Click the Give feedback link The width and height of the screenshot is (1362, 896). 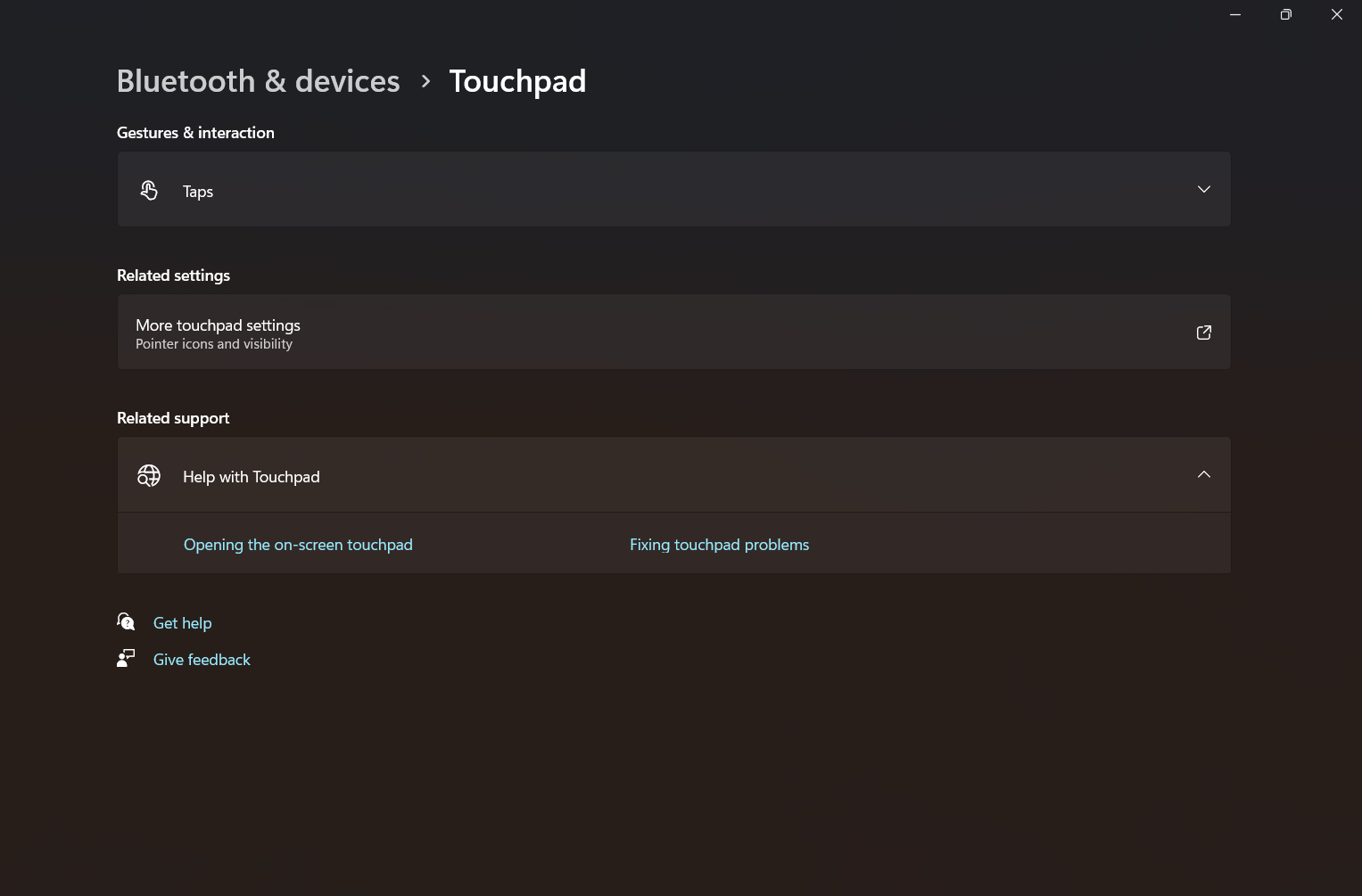click(202, 659)
